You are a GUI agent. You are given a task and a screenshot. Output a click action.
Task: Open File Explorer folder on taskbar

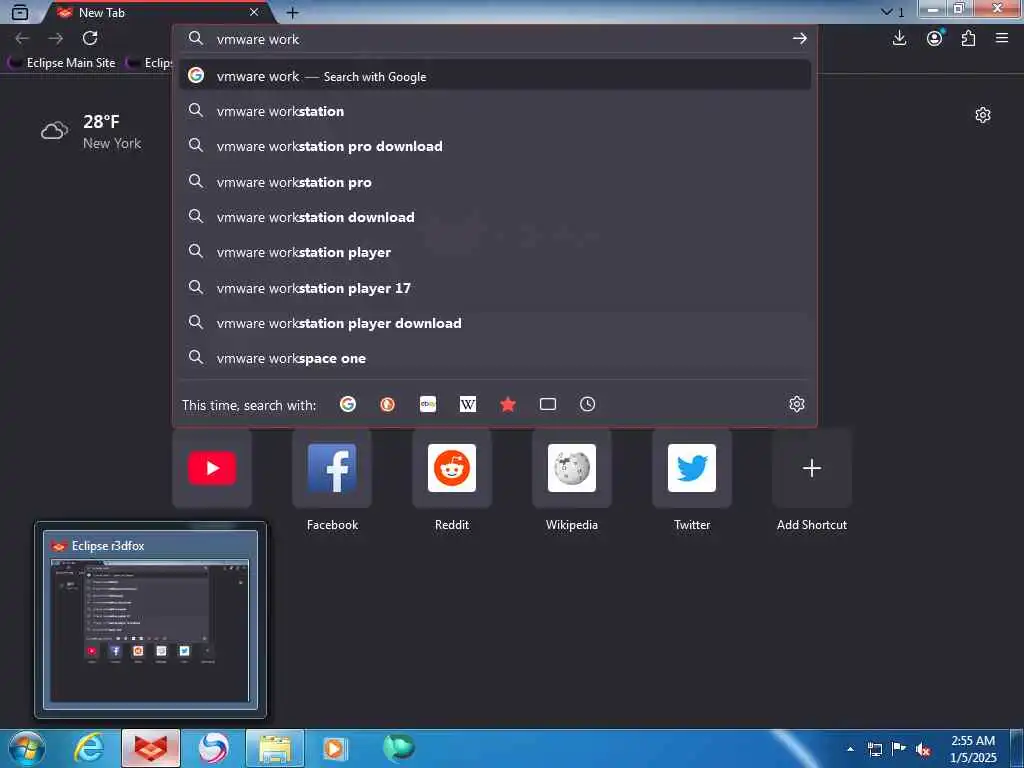pyautogui.click(x=275, y=748)
